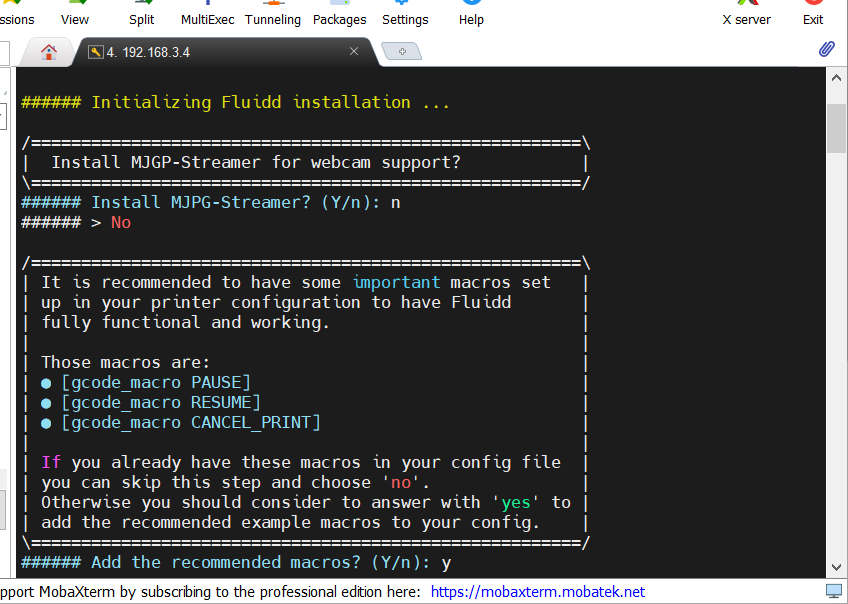Image resolution: width=848 pixels, height=604 pixels.
Task: Open a new tab with plus button
Action: coord(402,52)
